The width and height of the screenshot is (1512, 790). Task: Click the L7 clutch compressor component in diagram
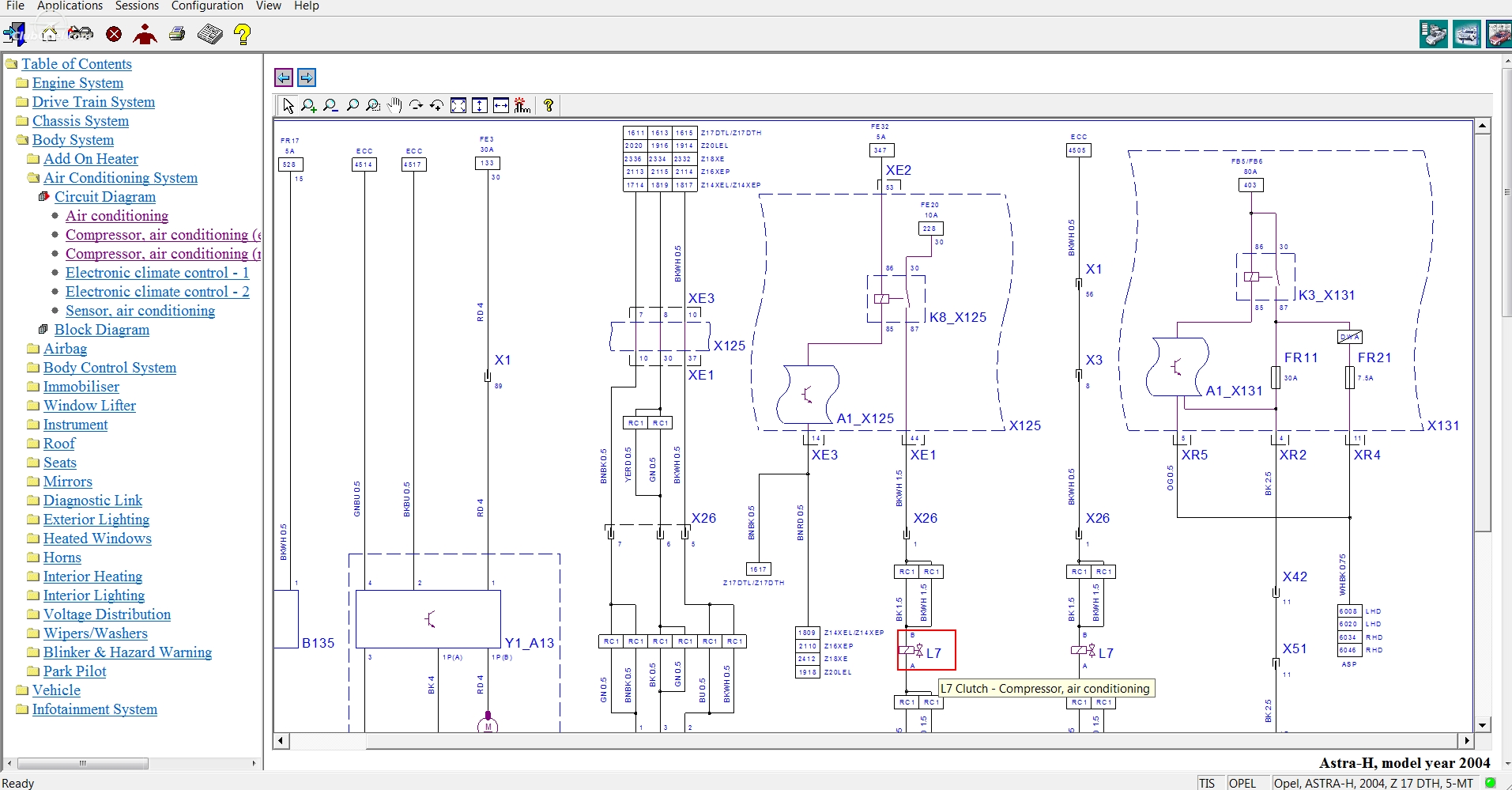[926, 650]
